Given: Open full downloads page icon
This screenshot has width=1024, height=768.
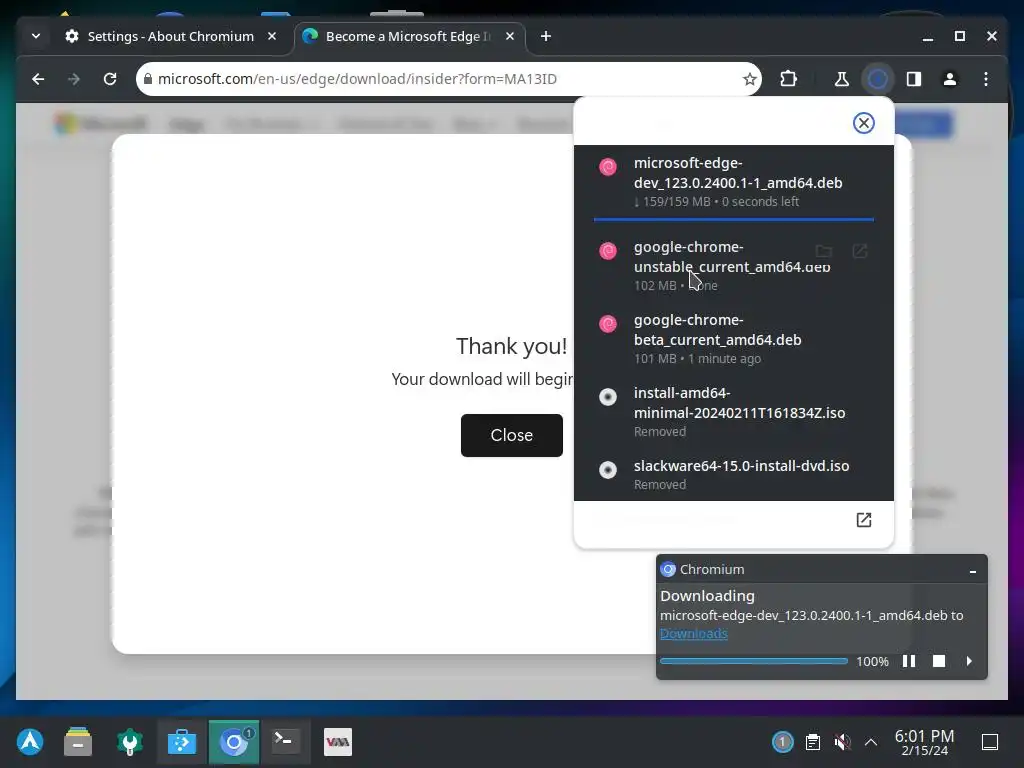Looking at the screenshot, I should tap(863, 520).
